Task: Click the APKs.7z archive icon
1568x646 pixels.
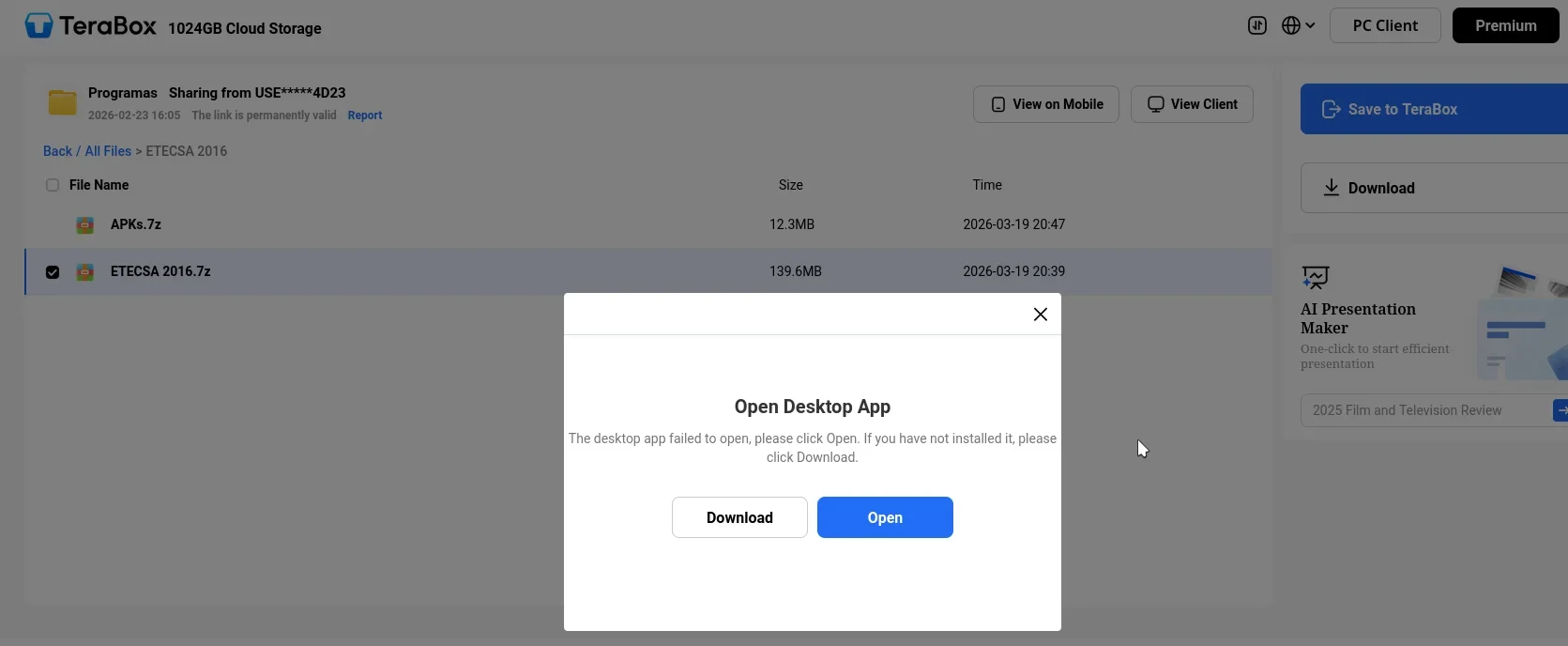Action: click(x=85, y=224)
